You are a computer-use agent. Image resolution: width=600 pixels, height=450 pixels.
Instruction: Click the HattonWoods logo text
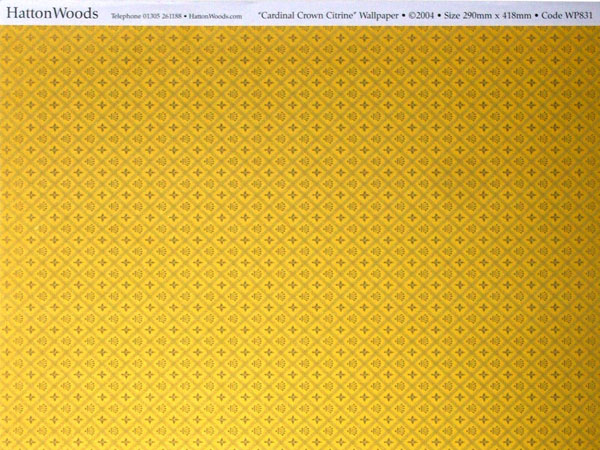[x=49, y=14]
